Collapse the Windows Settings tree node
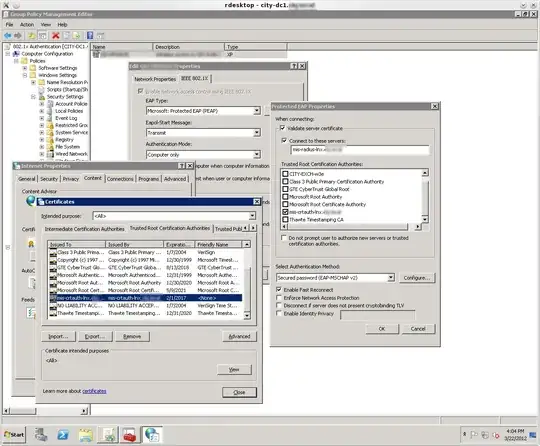Image resolution: width=540 pixels, height=446 pixels. click(25, 75)
